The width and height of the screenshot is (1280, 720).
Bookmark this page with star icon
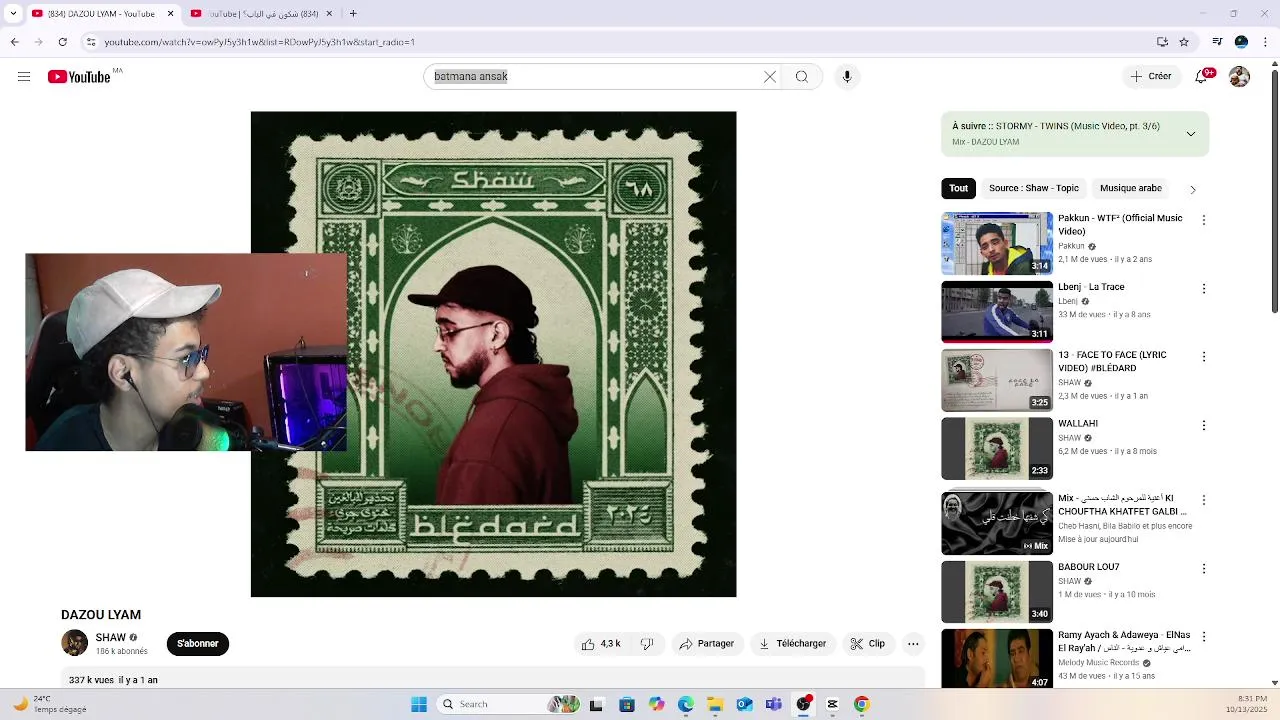pyautogui.click(x=1184, y=42)
